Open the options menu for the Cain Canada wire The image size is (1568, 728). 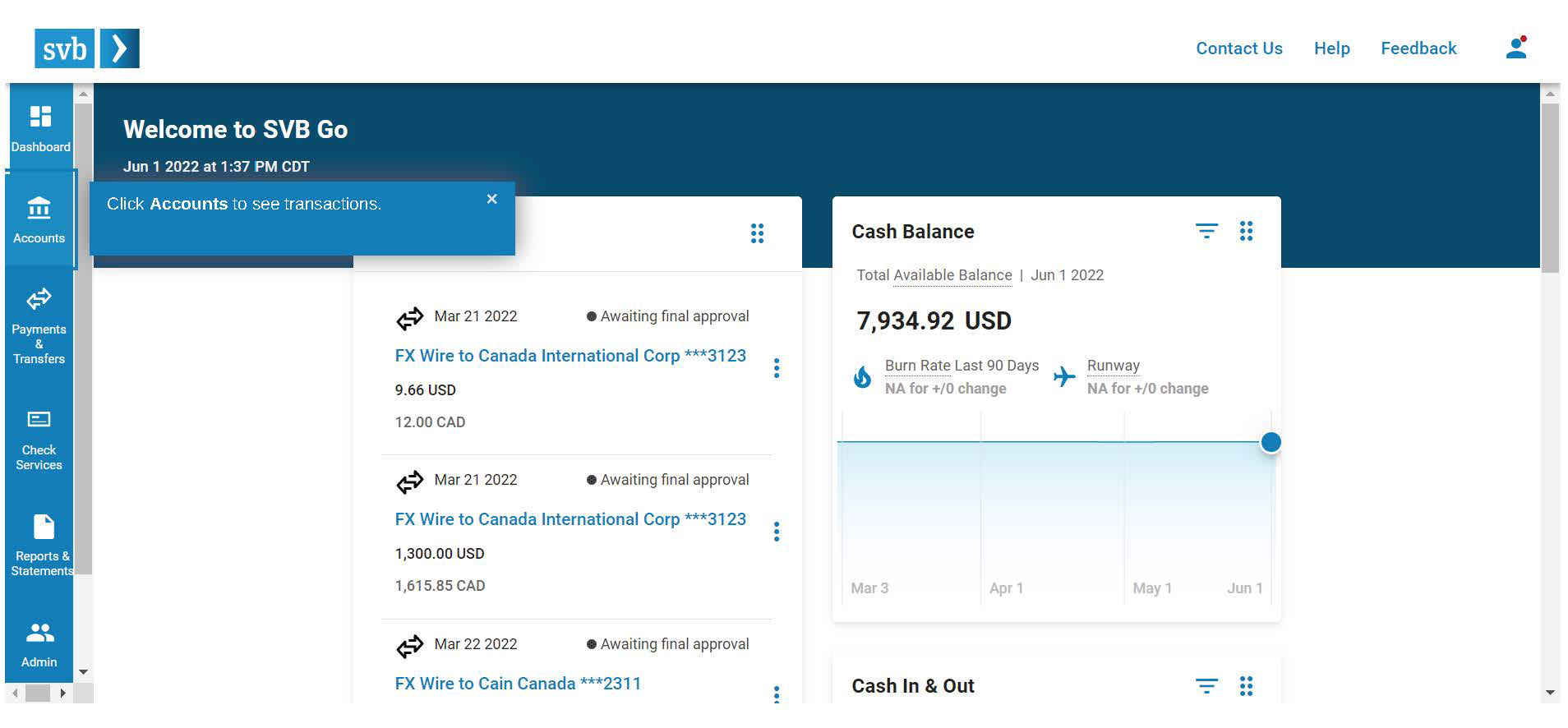(x=777, y=694)
